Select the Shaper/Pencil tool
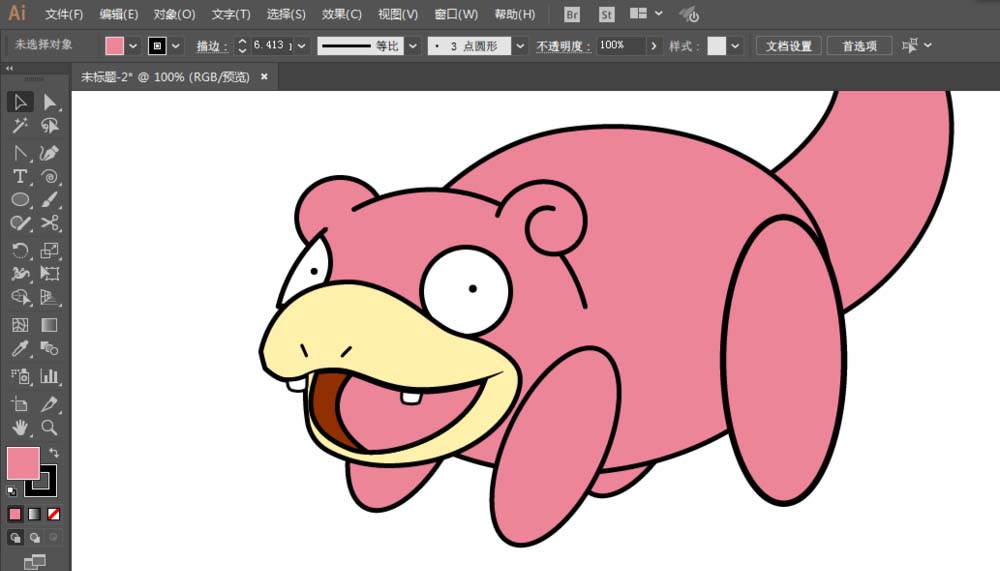This screenshot has width=1000, height=571. [20, 223]
